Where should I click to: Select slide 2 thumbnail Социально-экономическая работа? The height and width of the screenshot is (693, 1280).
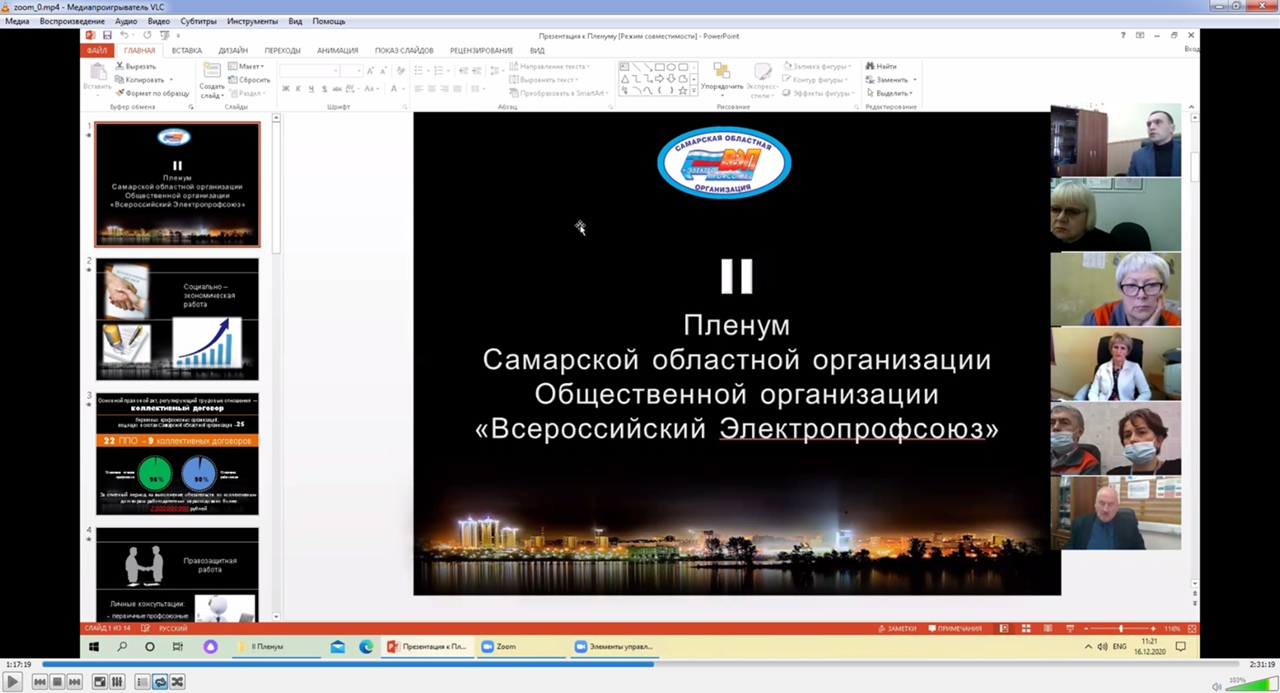[177, 319]
